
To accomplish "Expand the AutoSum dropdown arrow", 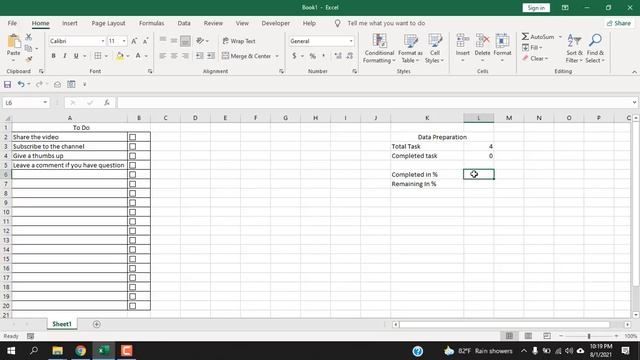I will click(x=560, y=37).
